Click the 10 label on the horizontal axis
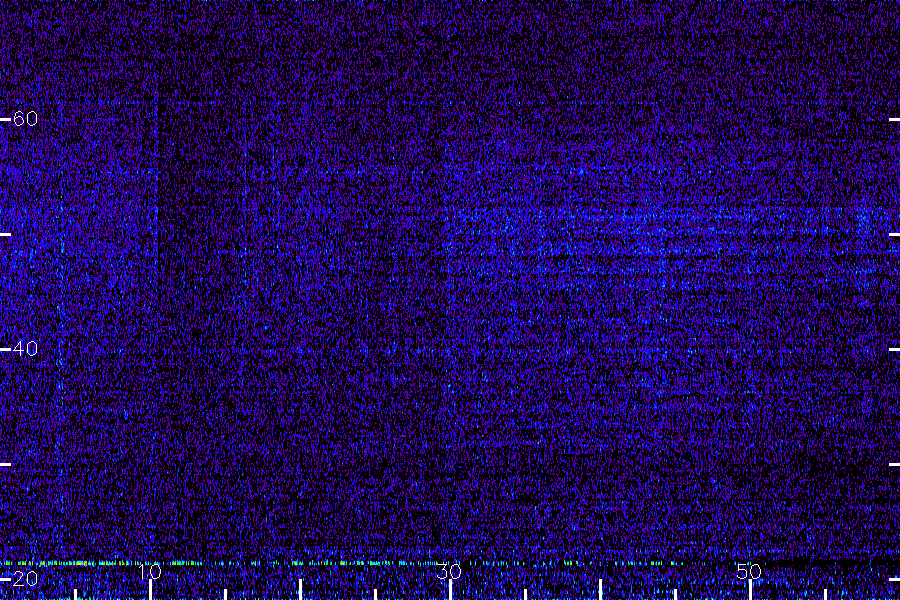This screenshot has height=600, width=900. tap(150, 571)
